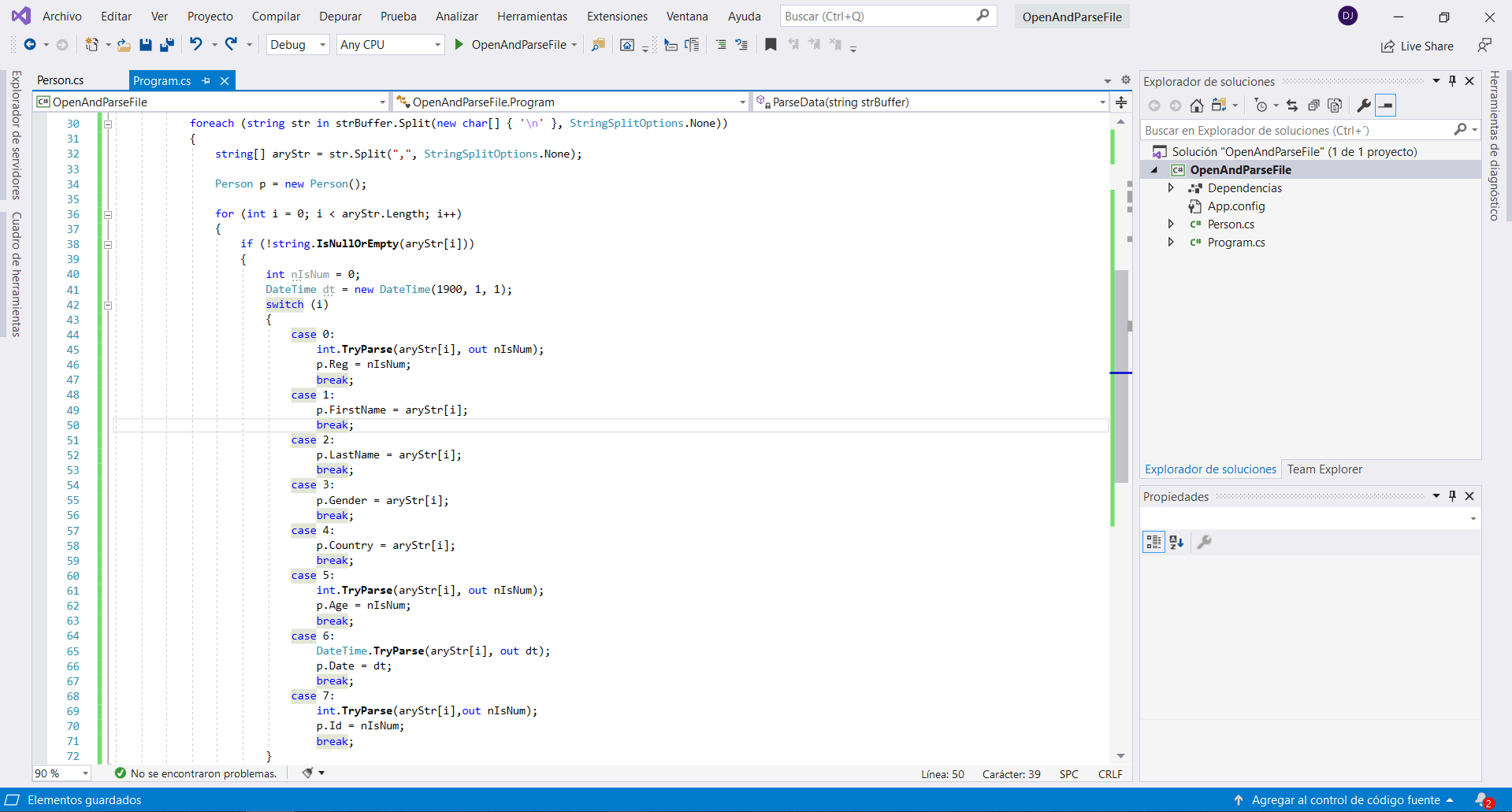Click Collapse All in Solution Explorer
Screen dimensions: 1512x812
tap(1313, 106)
